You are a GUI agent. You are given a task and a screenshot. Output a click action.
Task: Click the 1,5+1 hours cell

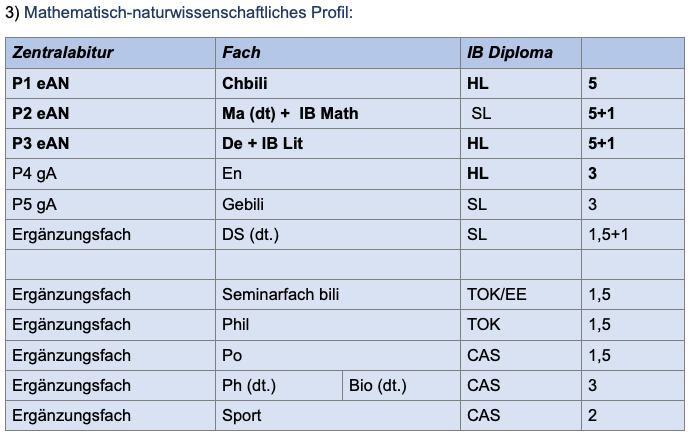pos(633,234)
